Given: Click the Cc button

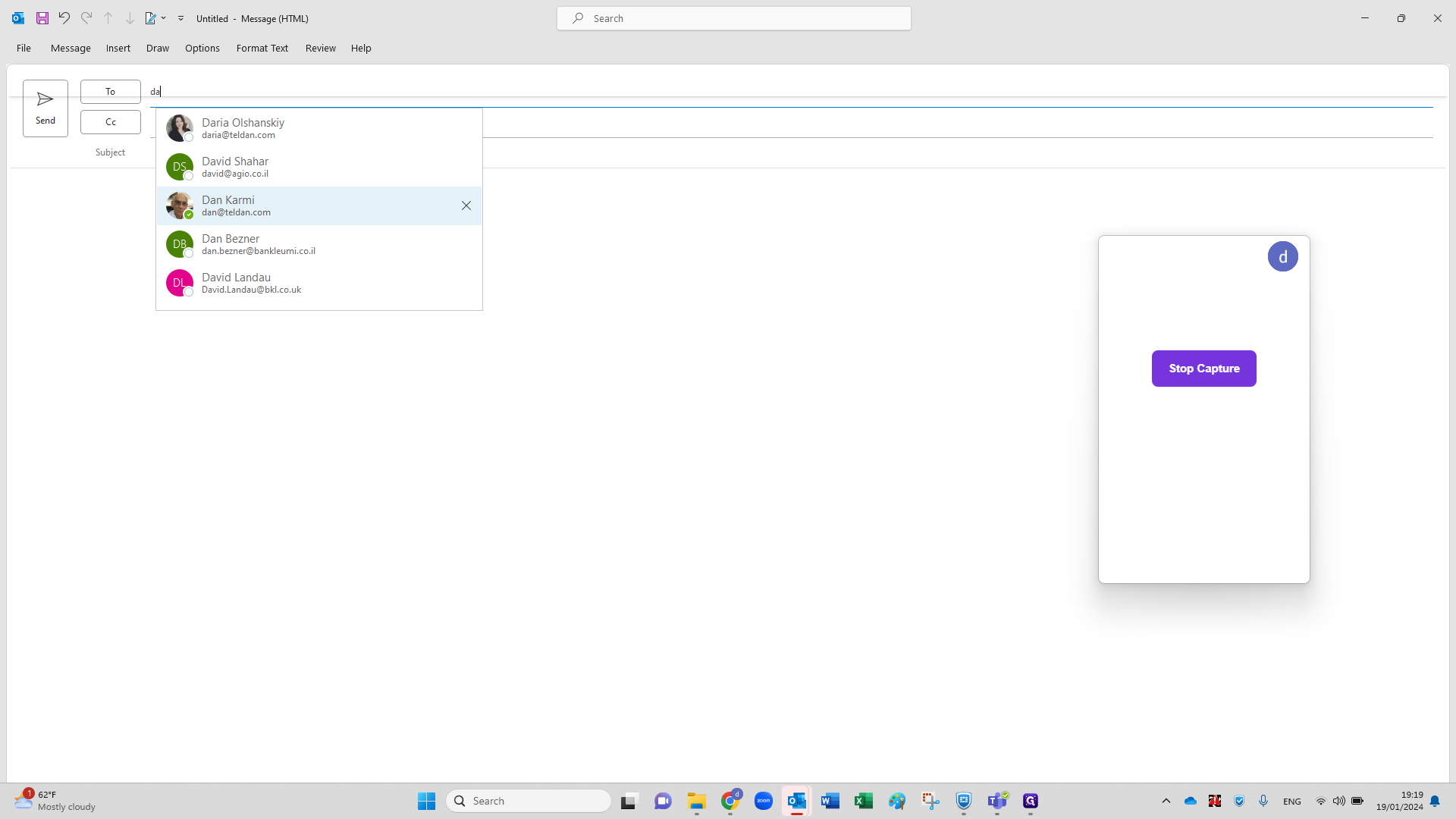Looking at the screenshot, I should tap(111, 122).
